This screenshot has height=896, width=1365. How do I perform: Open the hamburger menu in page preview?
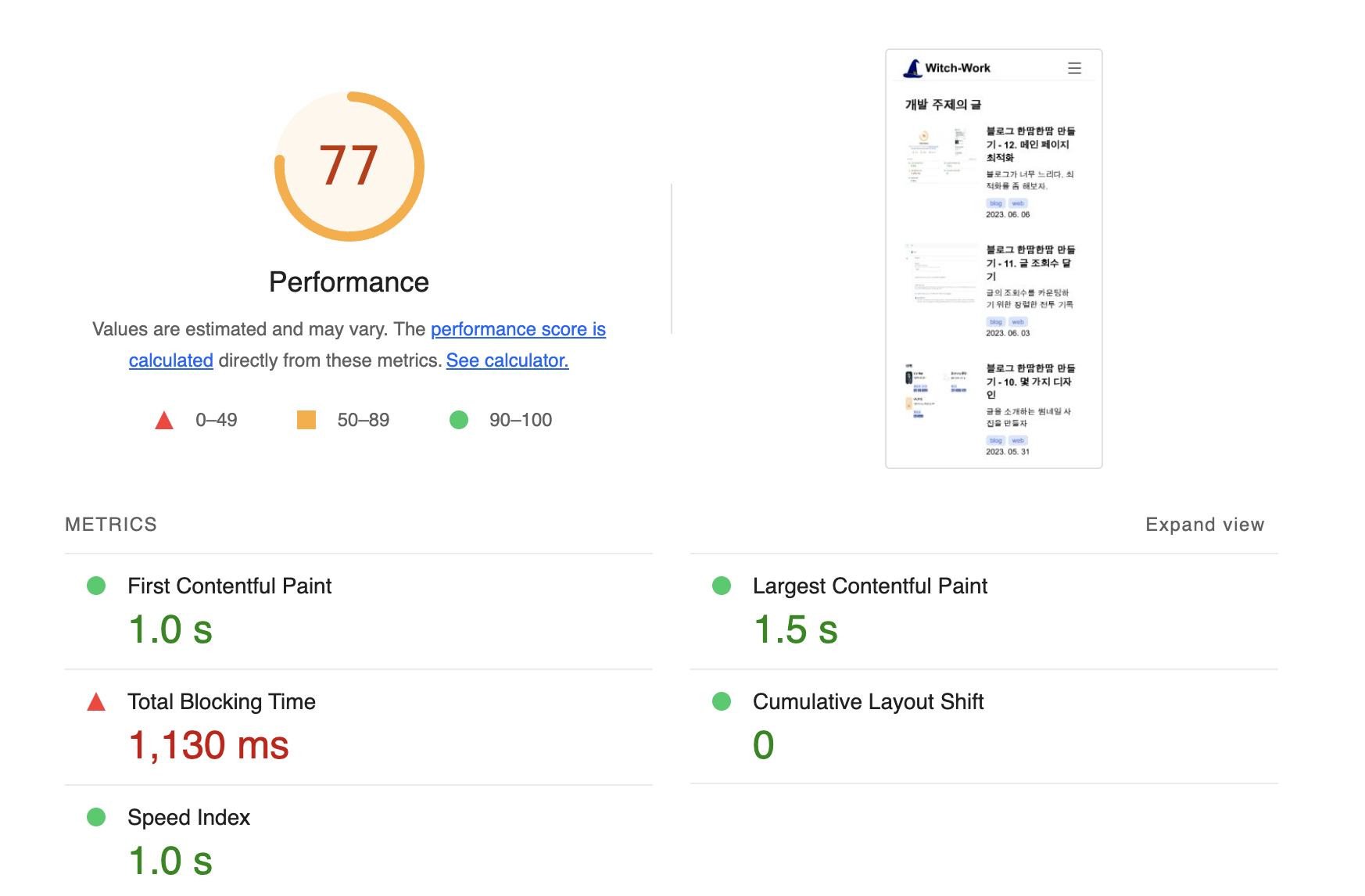[1074, 69]
